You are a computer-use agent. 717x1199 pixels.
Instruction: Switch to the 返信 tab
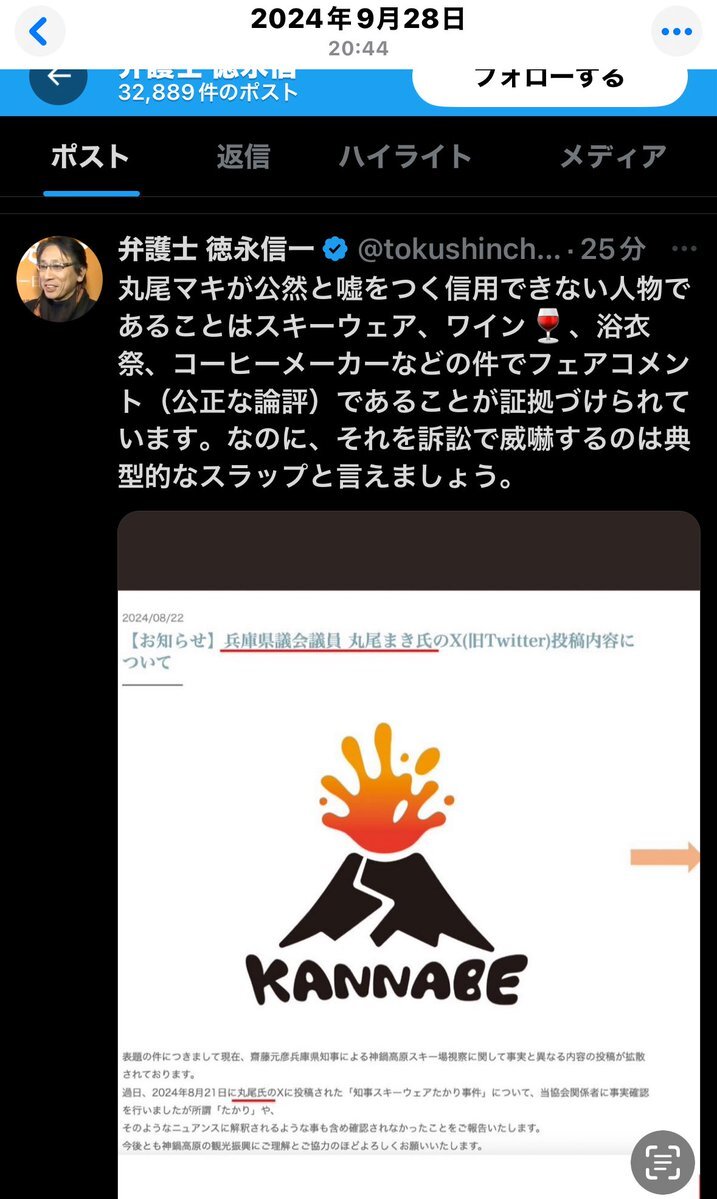pyautogui.click(x=243, y=157)
